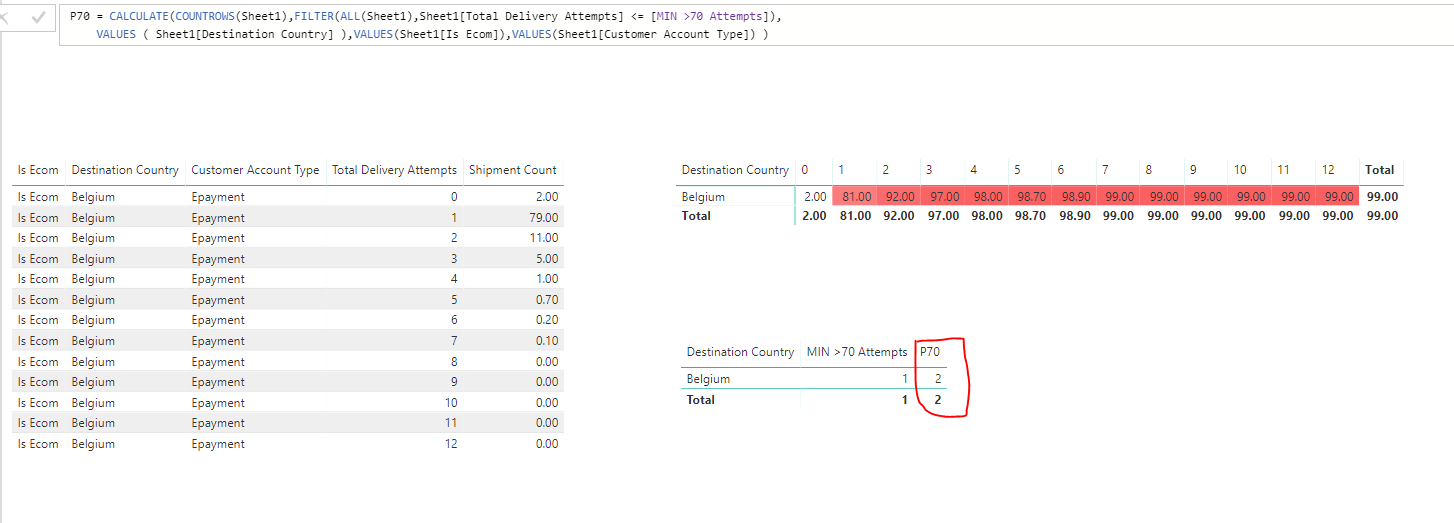The height and width of the screenshot is (523, 1454).
Task: Select the 5.00 shipment count cell
Action: coord(547,259)
